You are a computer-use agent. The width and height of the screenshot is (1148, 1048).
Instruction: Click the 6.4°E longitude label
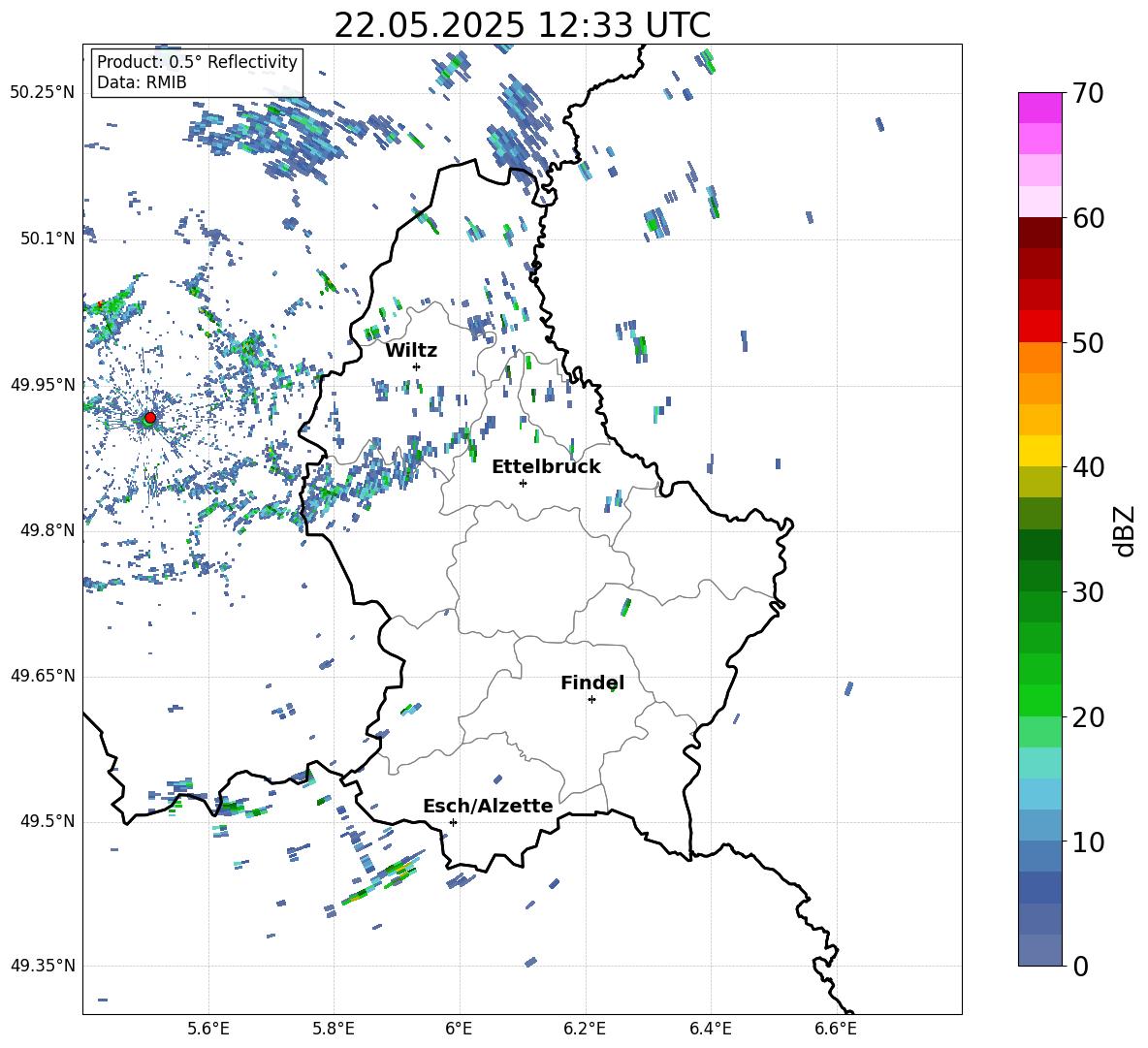(710, 1029)
